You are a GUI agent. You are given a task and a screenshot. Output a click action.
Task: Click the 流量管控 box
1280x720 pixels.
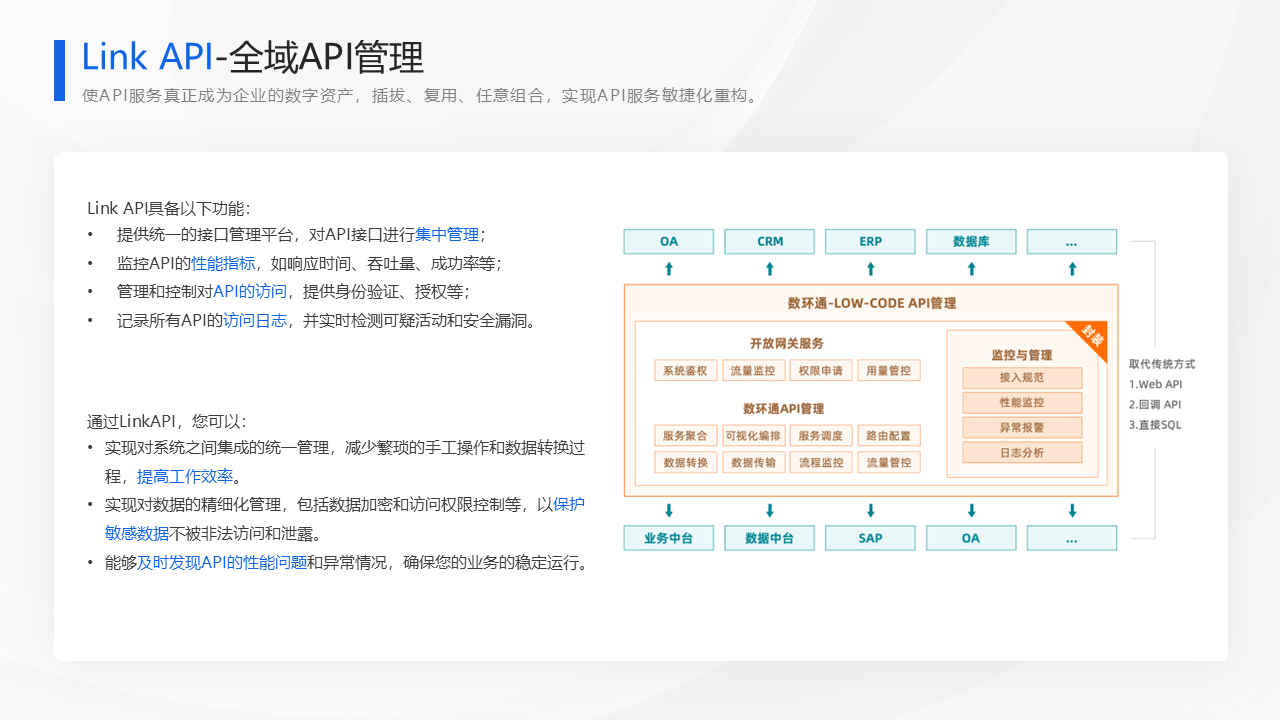889,463
